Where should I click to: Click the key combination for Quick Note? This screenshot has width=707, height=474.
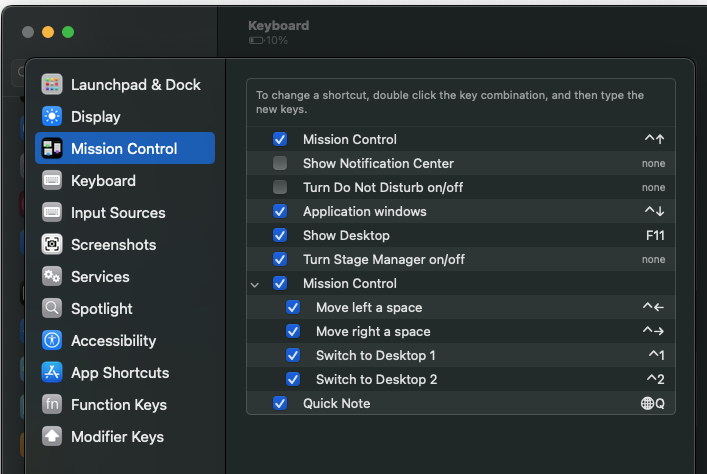point(652,403)
